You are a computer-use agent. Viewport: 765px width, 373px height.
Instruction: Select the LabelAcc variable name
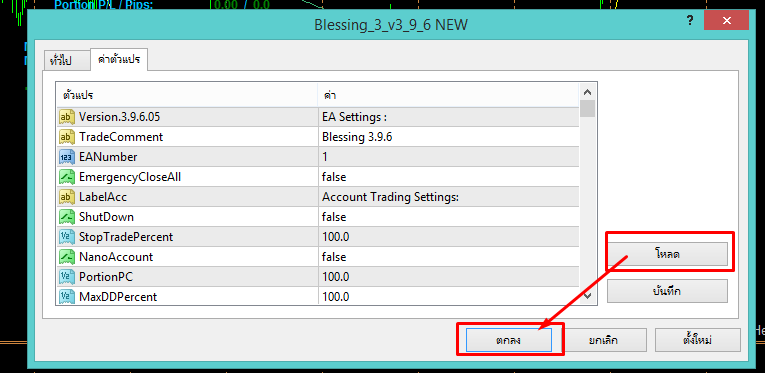[x=103, y=197]
